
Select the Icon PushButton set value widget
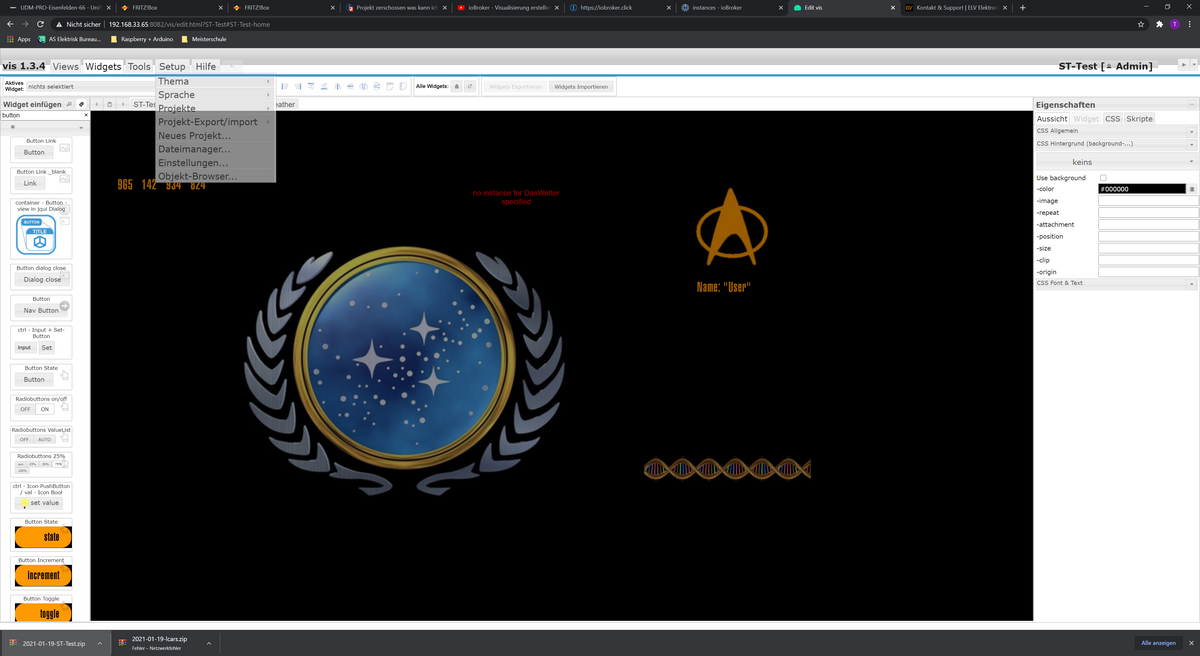click(x=42, y=497)
